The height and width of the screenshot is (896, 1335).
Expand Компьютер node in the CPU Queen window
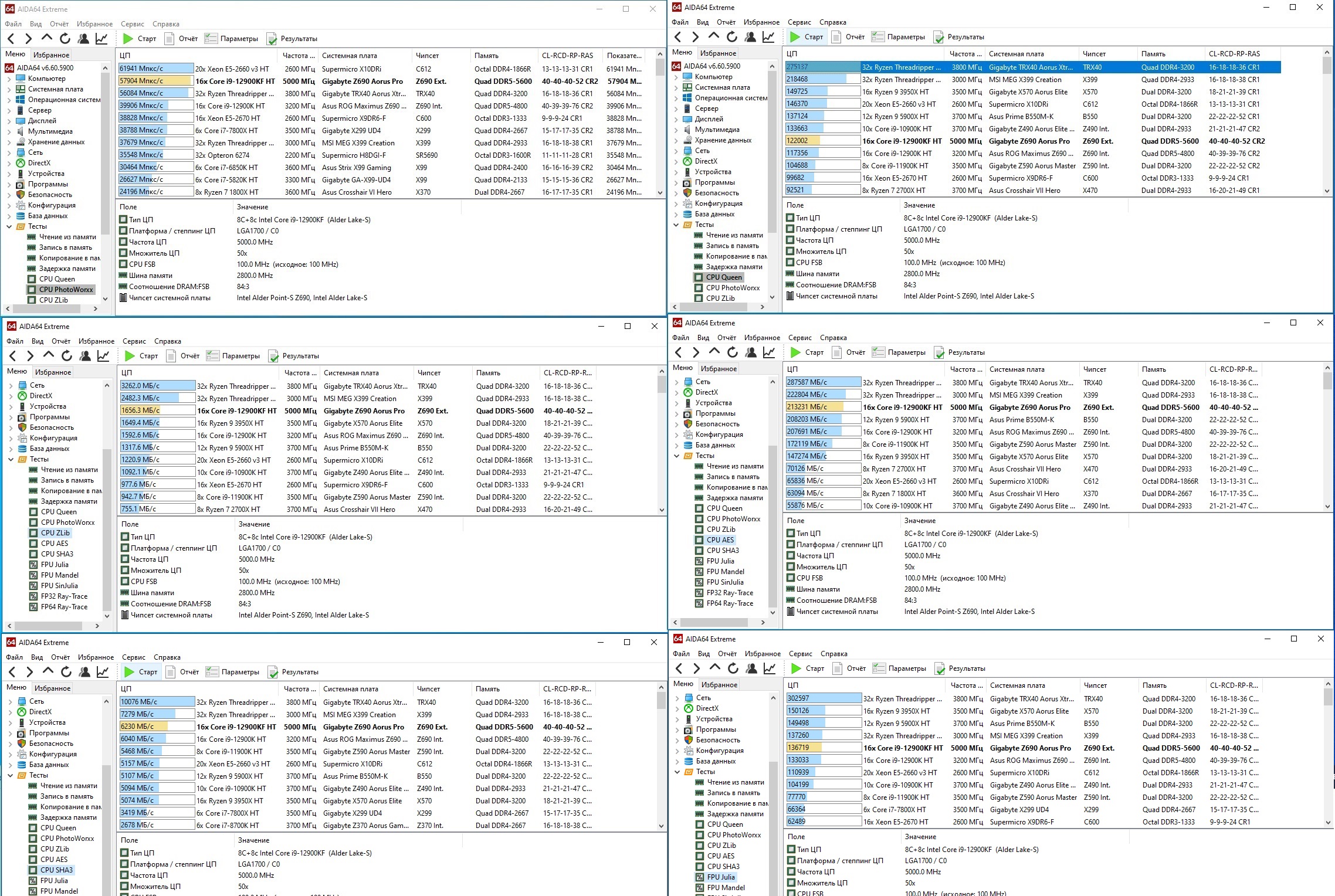click(676, 77)
